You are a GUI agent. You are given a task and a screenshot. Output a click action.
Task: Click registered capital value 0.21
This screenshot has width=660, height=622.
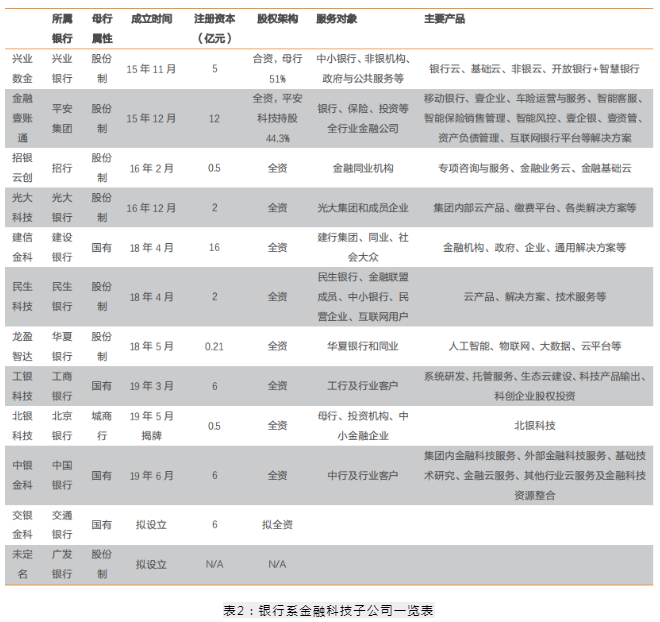[214, 347]
